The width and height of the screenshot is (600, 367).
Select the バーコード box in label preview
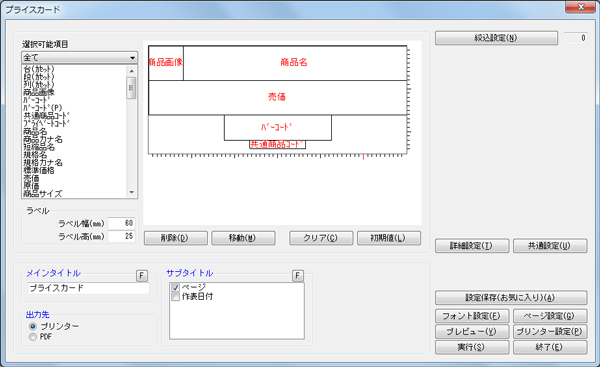point(278,127)
